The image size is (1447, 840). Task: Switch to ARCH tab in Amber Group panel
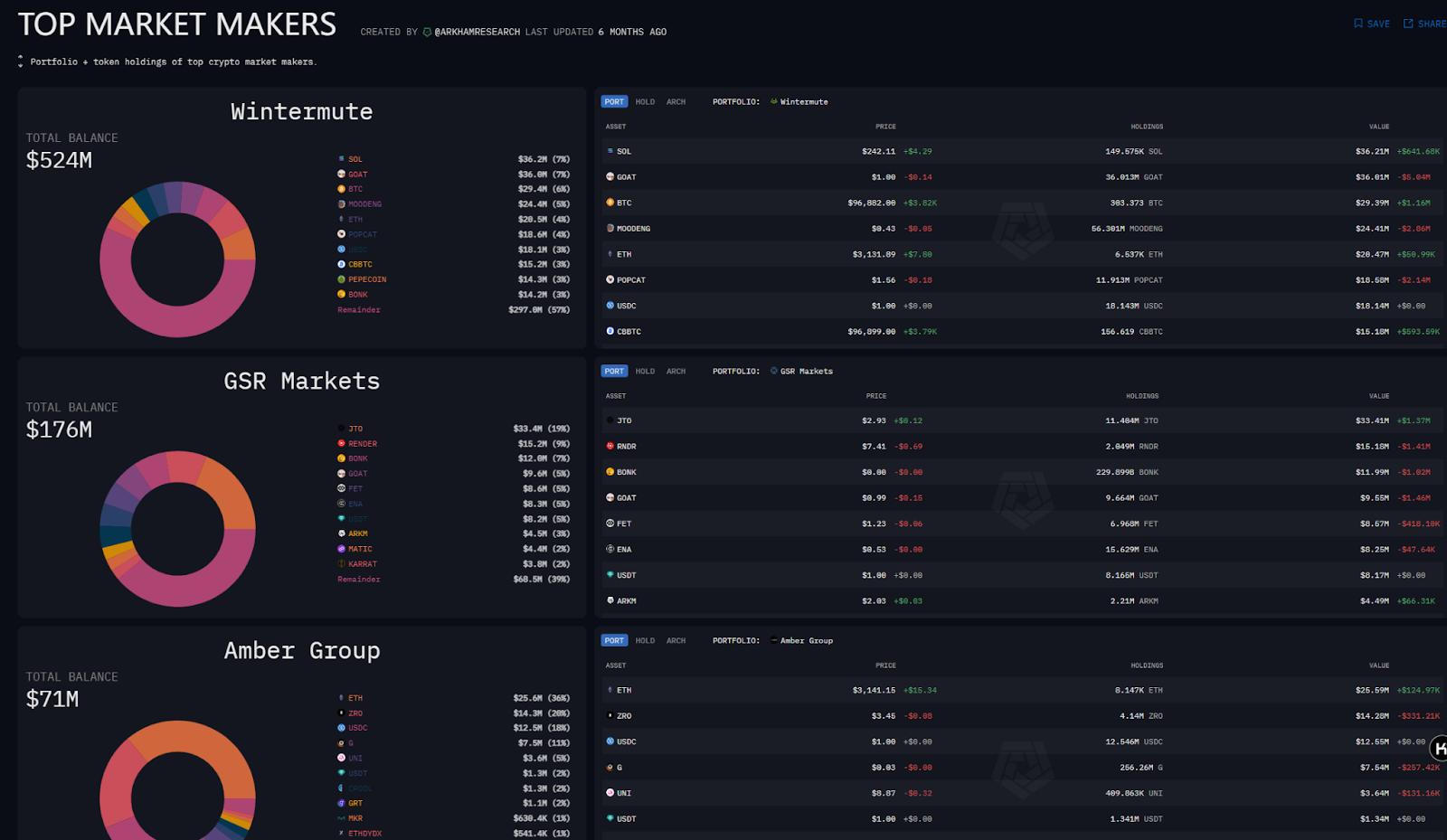[676, 640]
